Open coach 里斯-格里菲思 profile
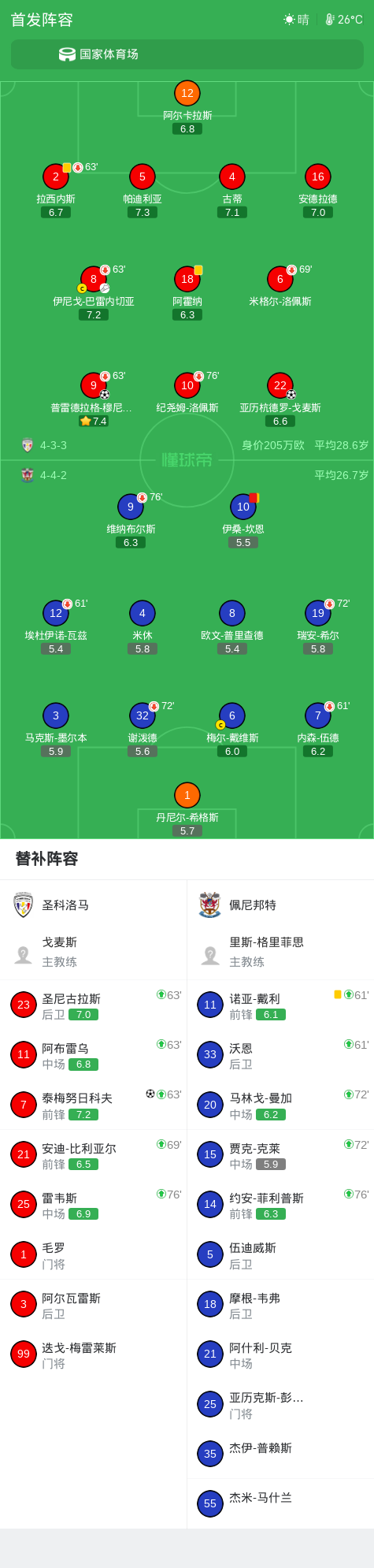This screenshot has height=1568, width=374. pos(280,952)
